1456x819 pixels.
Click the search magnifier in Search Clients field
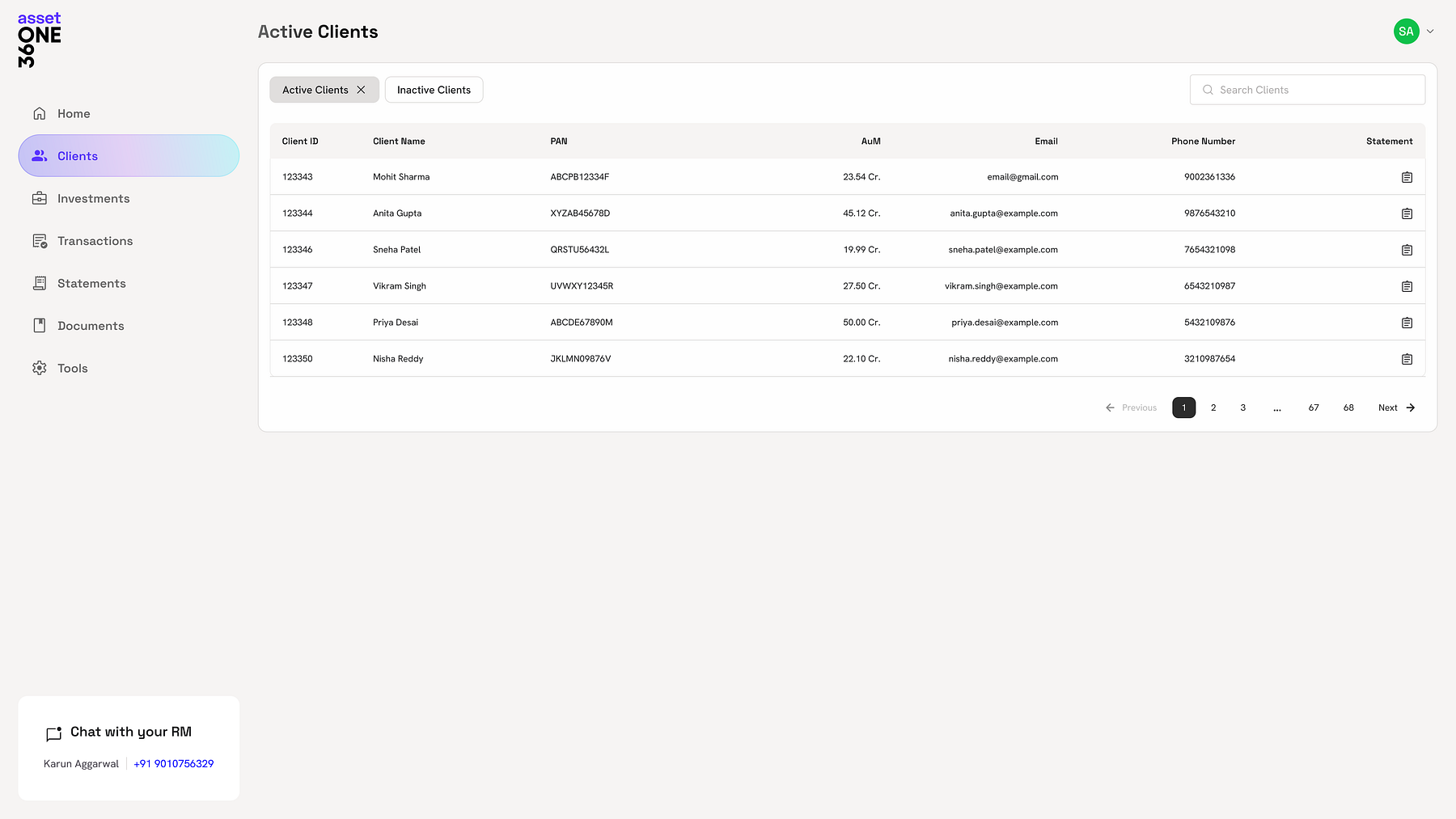[1208, 90]
